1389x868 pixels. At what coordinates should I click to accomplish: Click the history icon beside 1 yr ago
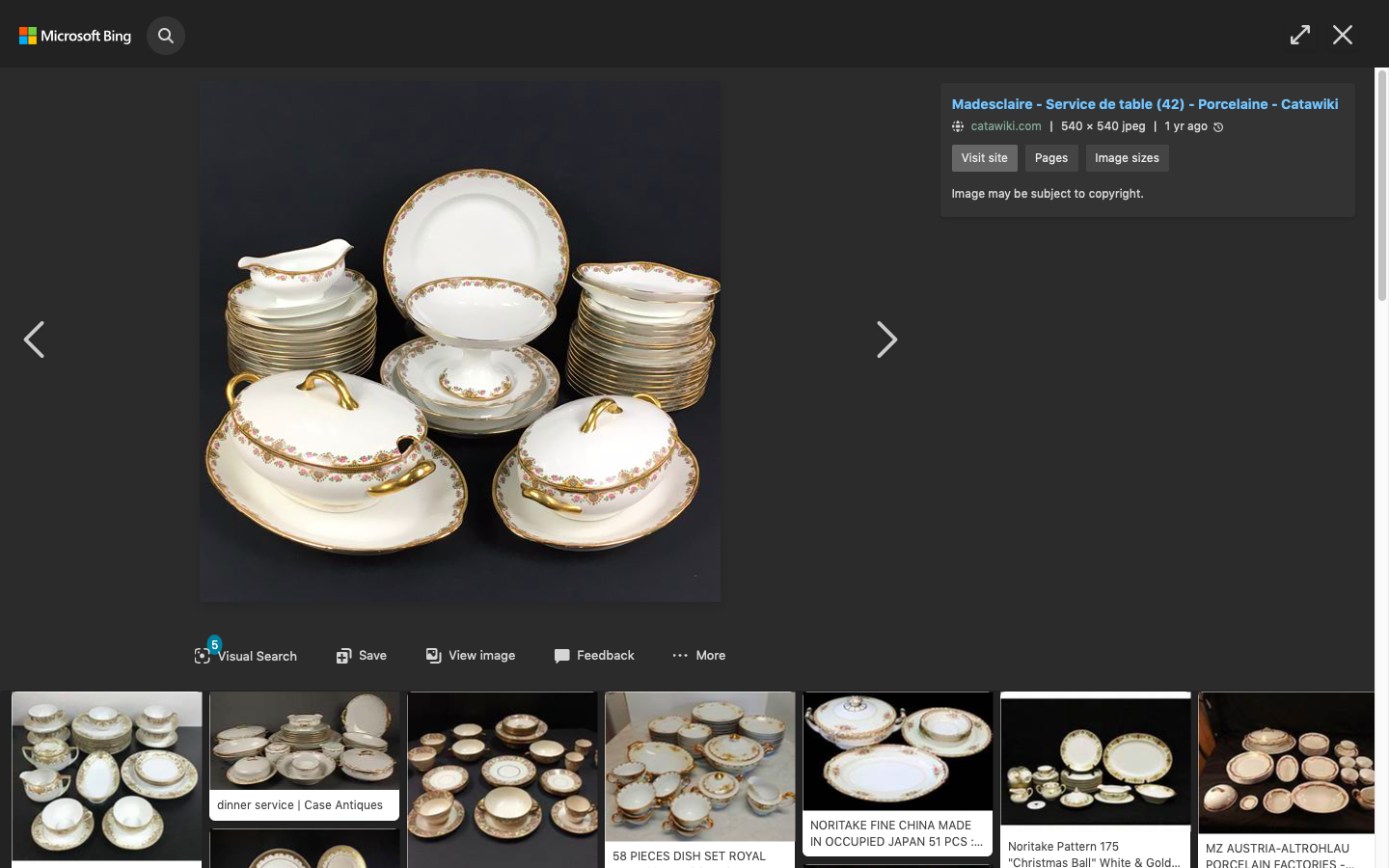(x=1218, y=127)
